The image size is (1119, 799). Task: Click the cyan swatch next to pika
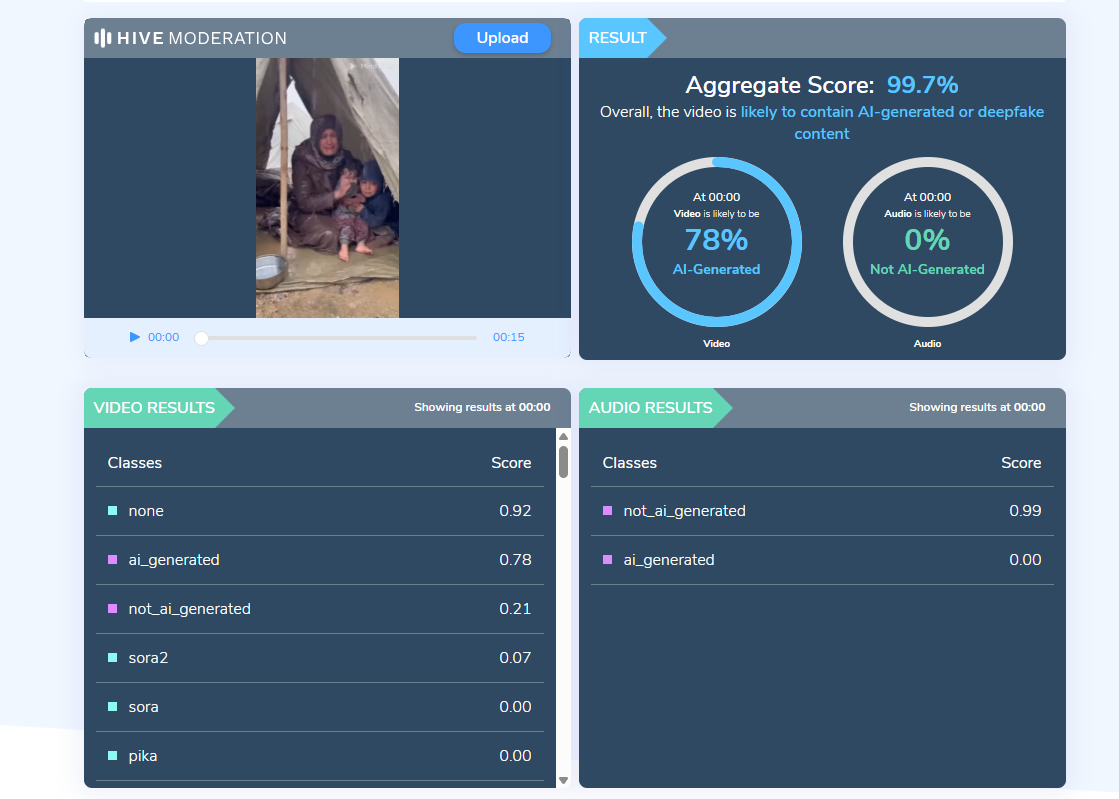point(112,756)
